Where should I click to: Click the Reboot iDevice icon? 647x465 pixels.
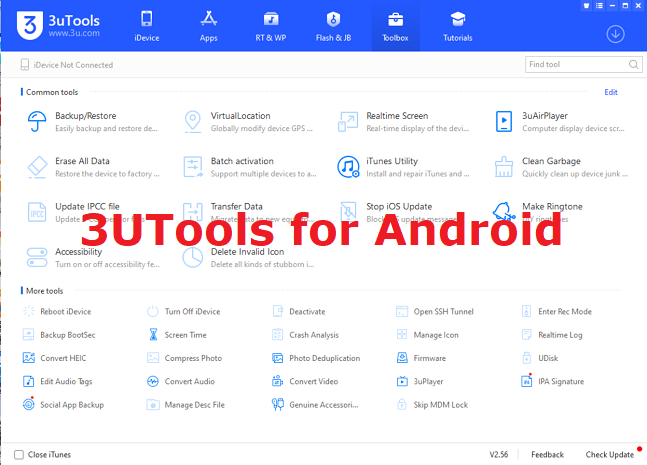tap(28, 311)
